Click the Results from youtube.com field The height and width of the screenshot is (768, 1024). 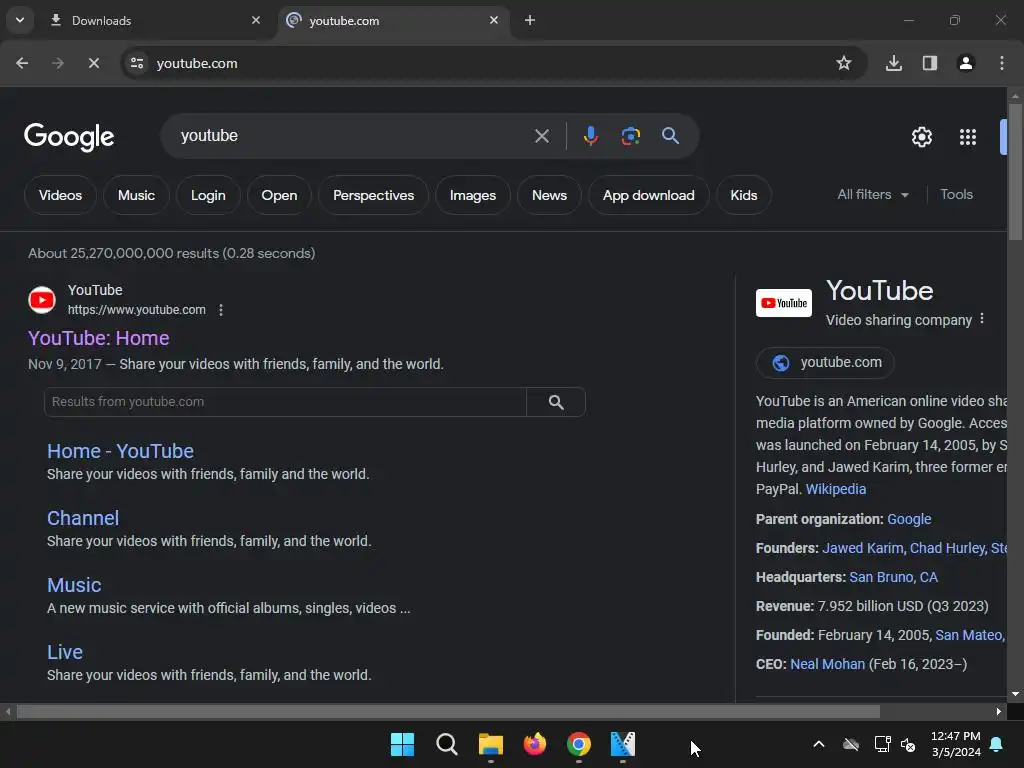(x=285, y=402)
